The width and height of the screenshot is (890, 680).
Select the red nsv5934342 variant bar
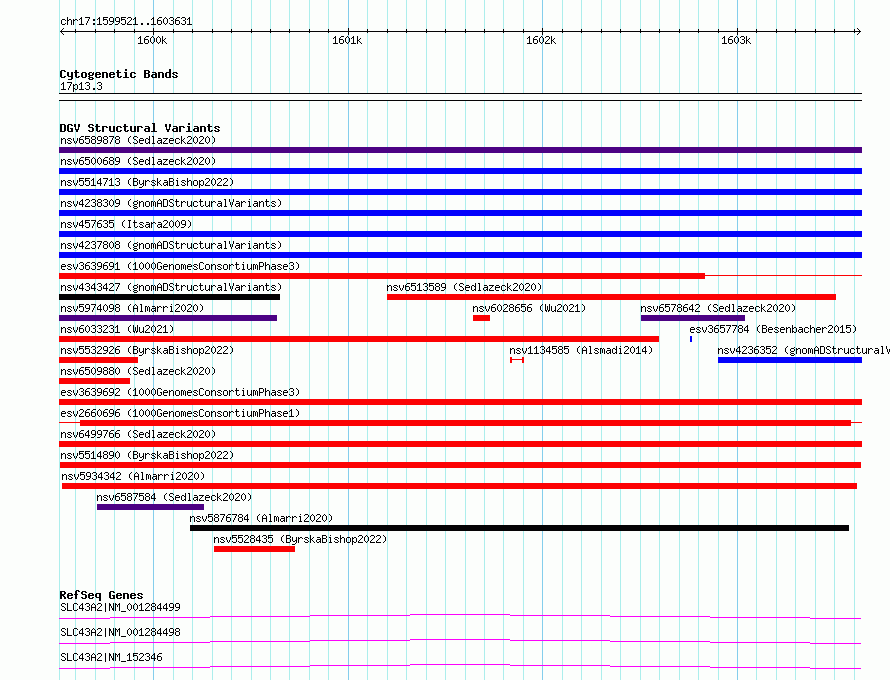click(x=459, y=486)
